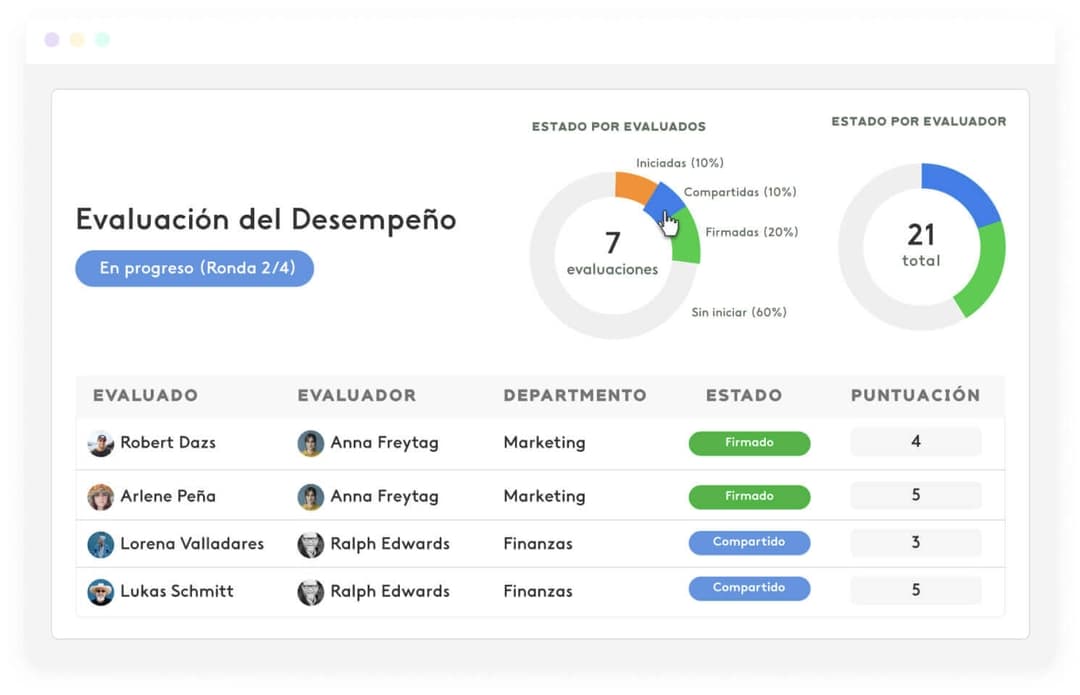Expand the En progreso (Ronda 2/4) selector
Screen dimensions: 1080x695
click(x=194, y=268)
